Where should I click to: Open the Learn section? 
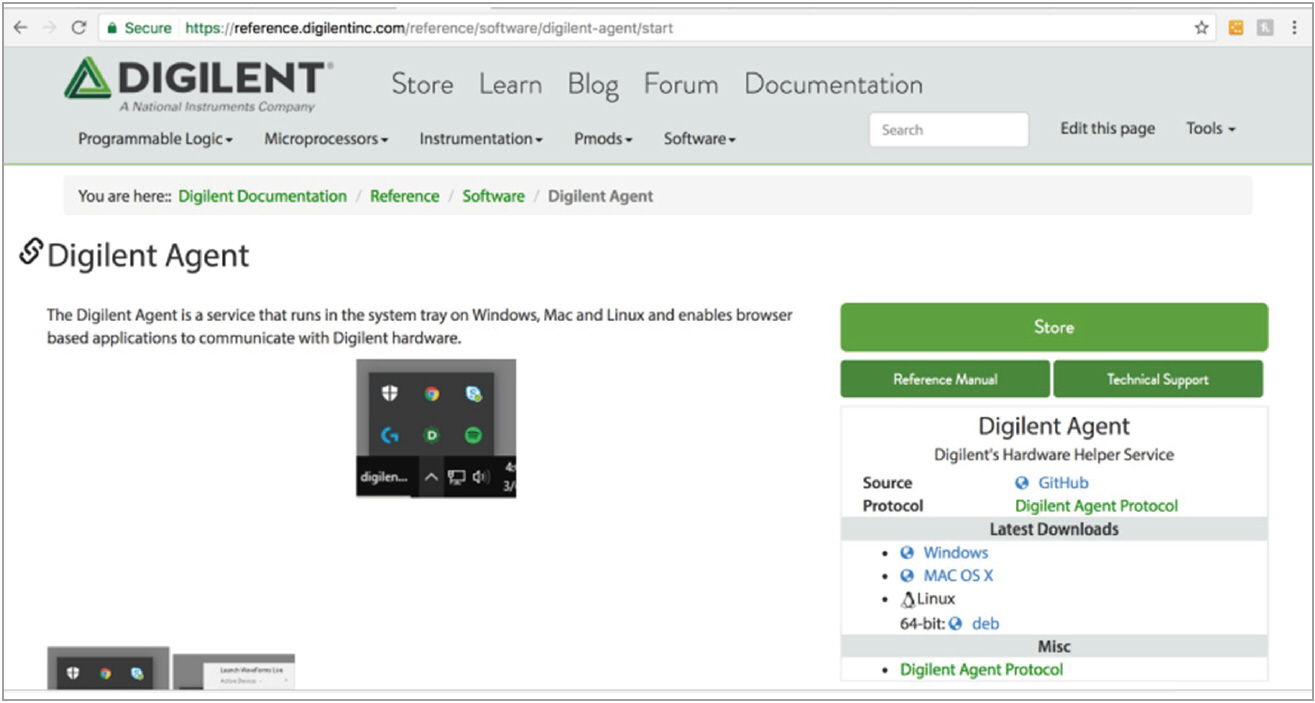(510, 84)
